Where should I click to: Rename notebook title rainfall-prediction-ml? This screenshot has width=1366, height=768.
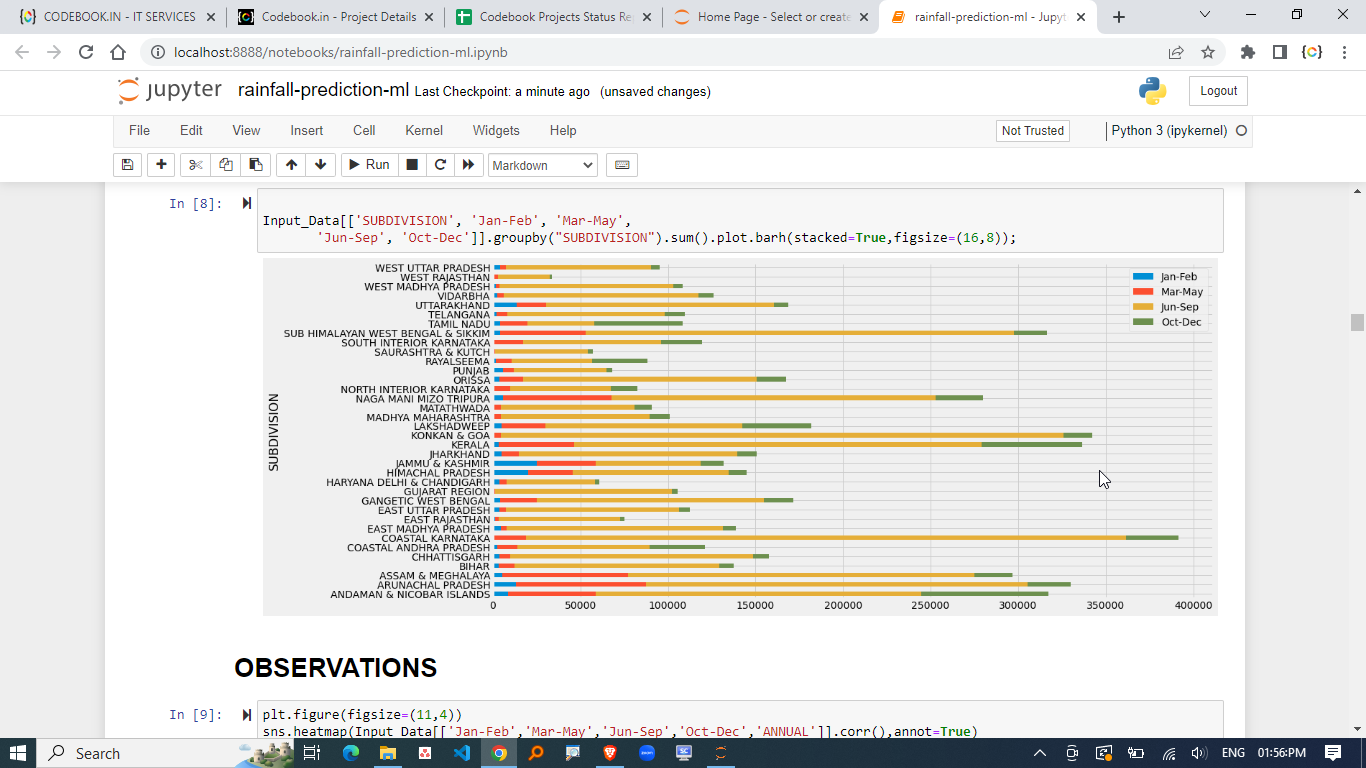click(x=323, y=90)
